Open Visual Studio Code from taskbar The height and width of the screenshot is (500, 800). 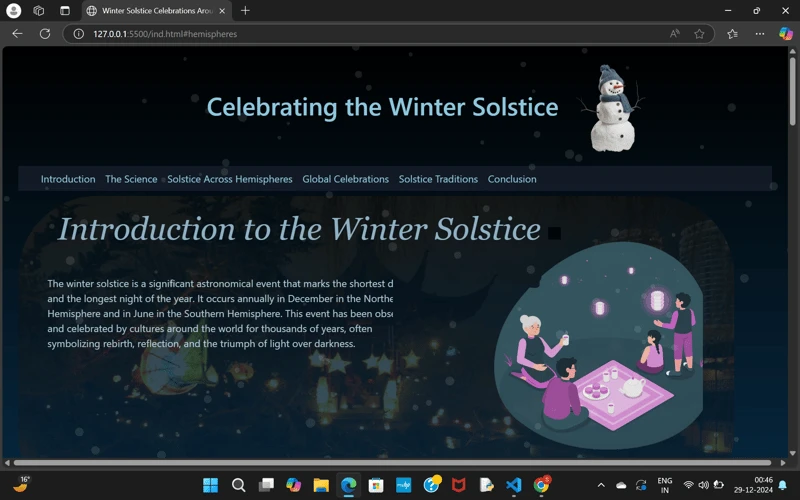coord(513,485)
